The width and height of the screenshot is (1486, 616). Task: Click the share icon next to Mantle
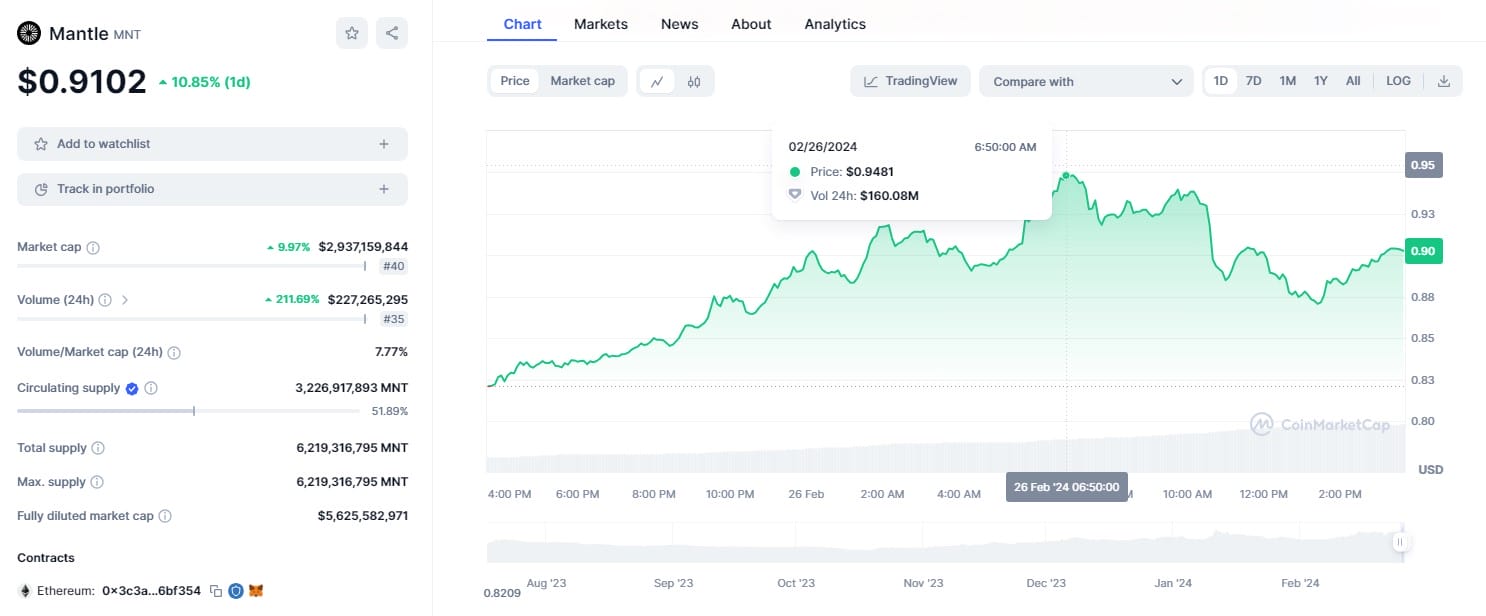(x=392, y=33)
